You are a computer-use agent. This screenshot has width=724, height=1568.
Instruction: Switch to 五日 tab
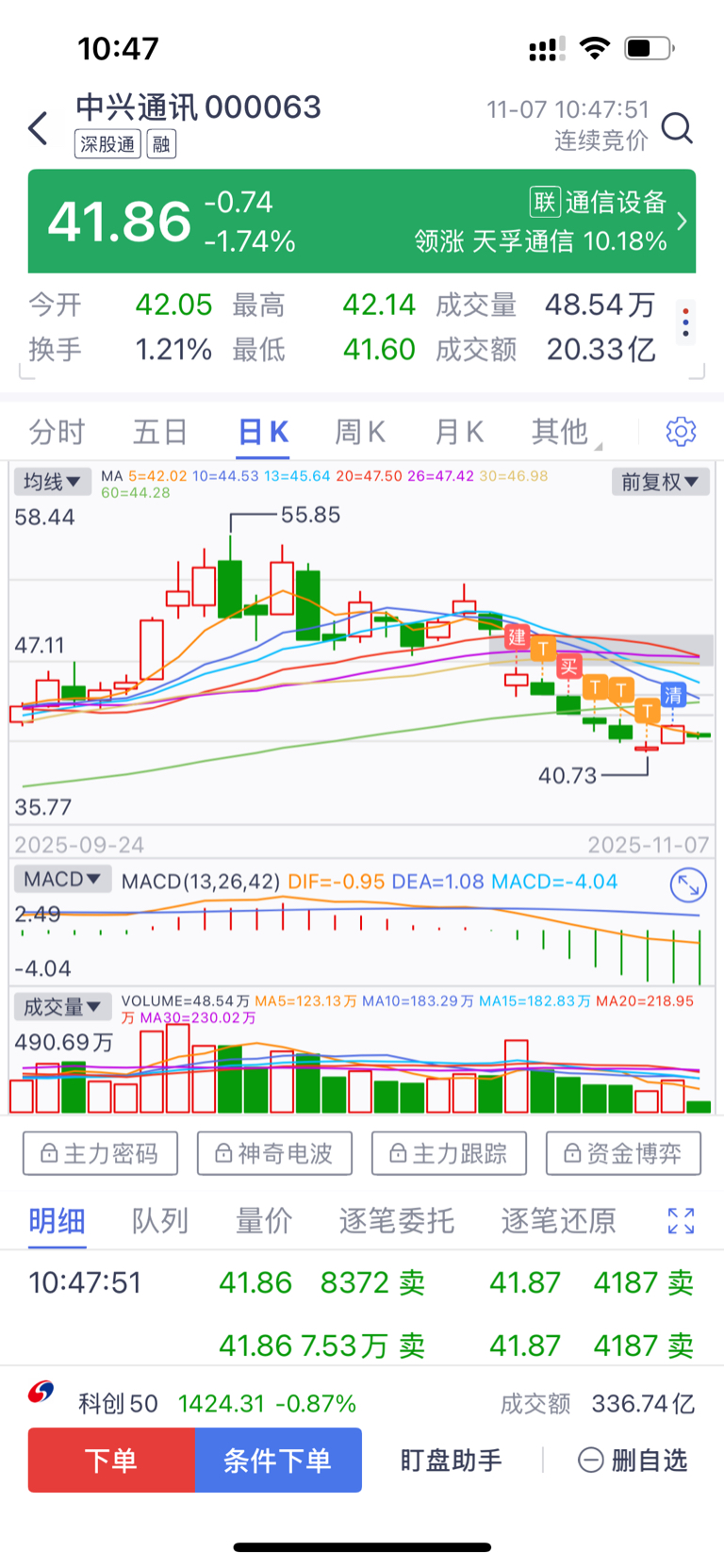click(x=160, y=432)
